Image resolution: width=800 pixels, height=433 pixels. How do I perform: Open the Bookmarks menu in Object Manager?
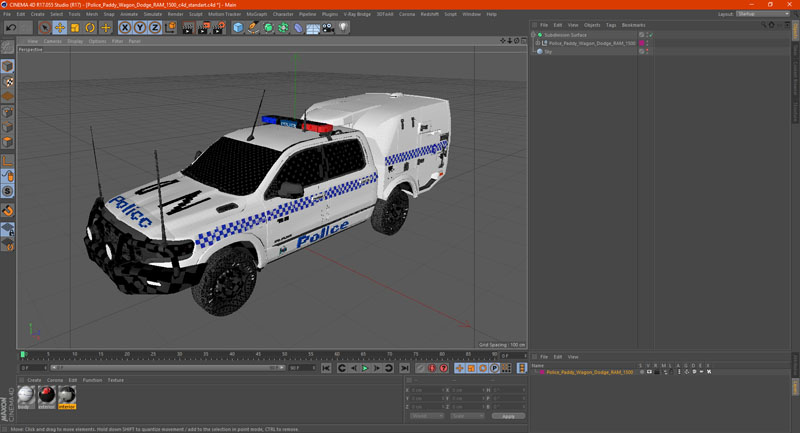pyautogui.click(x=633, y=25)
